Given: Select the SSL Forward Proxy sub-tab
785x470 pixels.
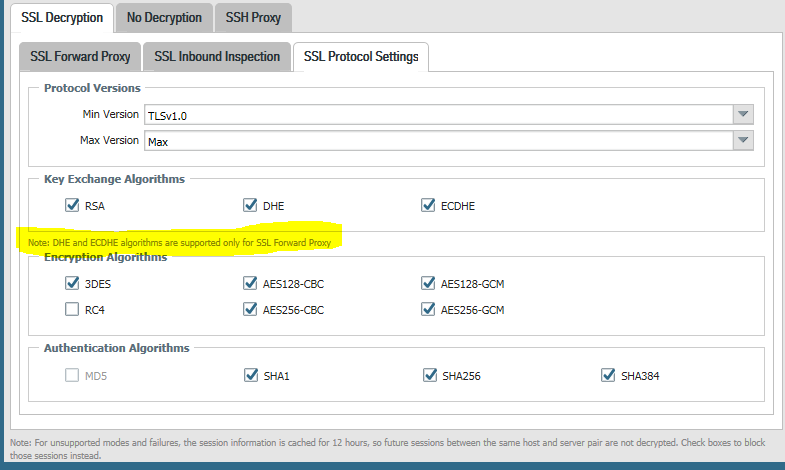Looking at the screenshot, I should [x=80, y=57].
